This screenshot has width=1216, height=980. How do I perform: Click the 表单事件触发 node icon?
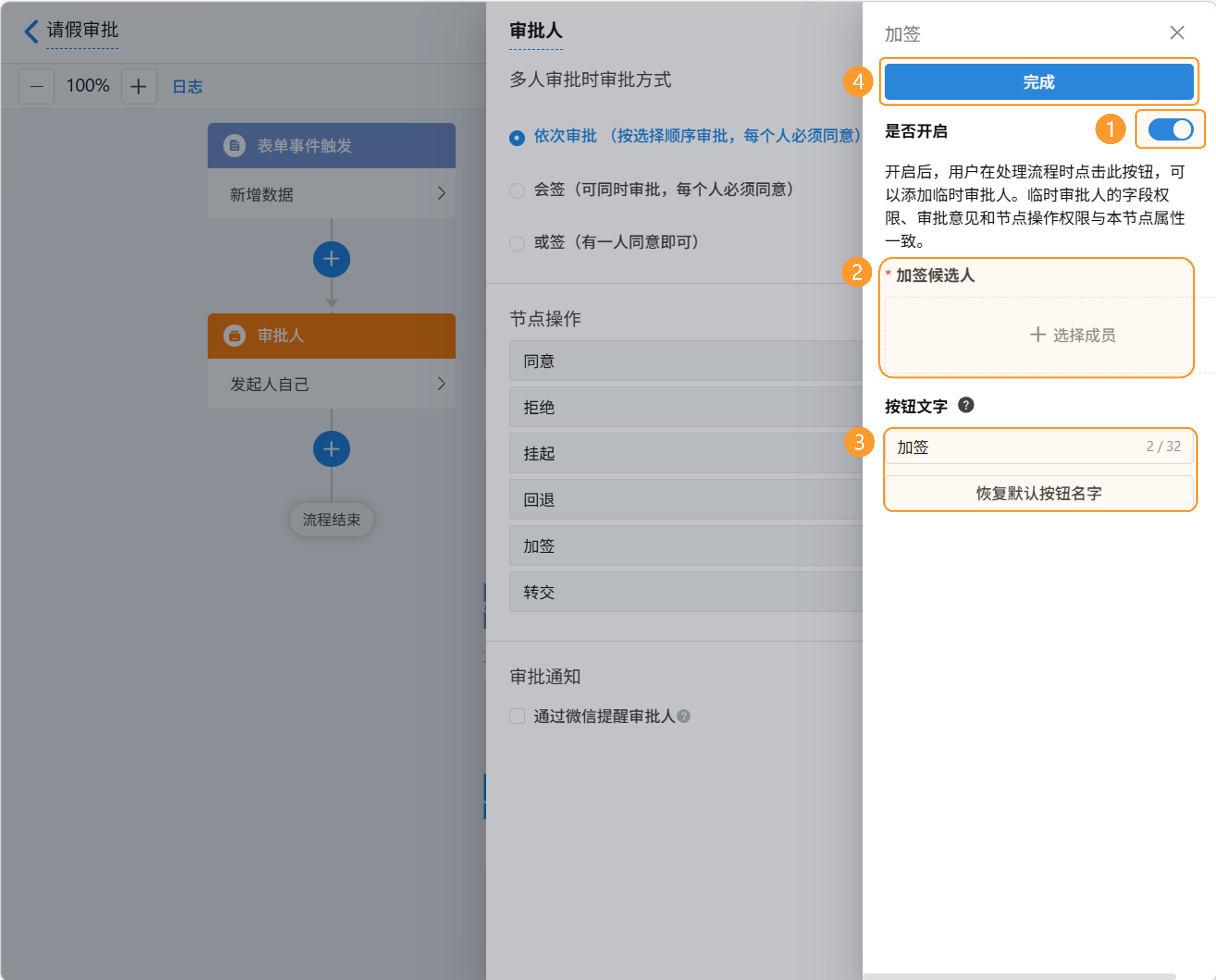pos(234,145)
